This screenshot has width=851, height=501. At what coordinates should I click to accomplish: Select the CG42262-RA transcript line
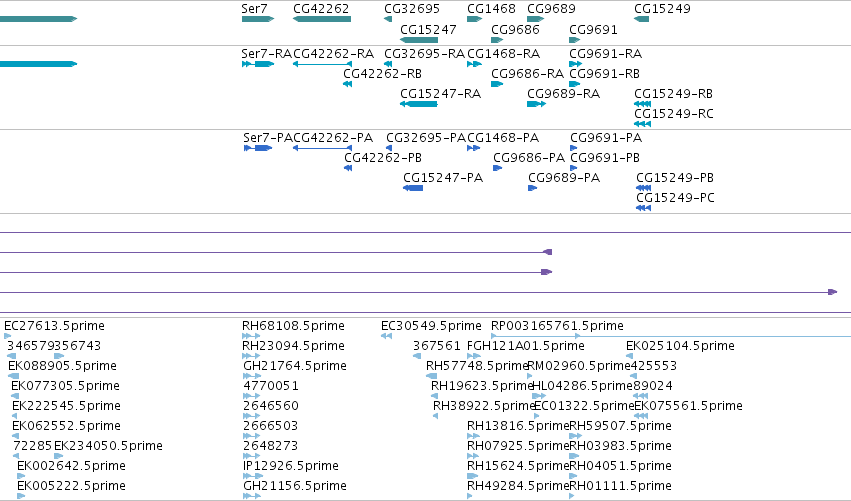(x=322, y=64)
